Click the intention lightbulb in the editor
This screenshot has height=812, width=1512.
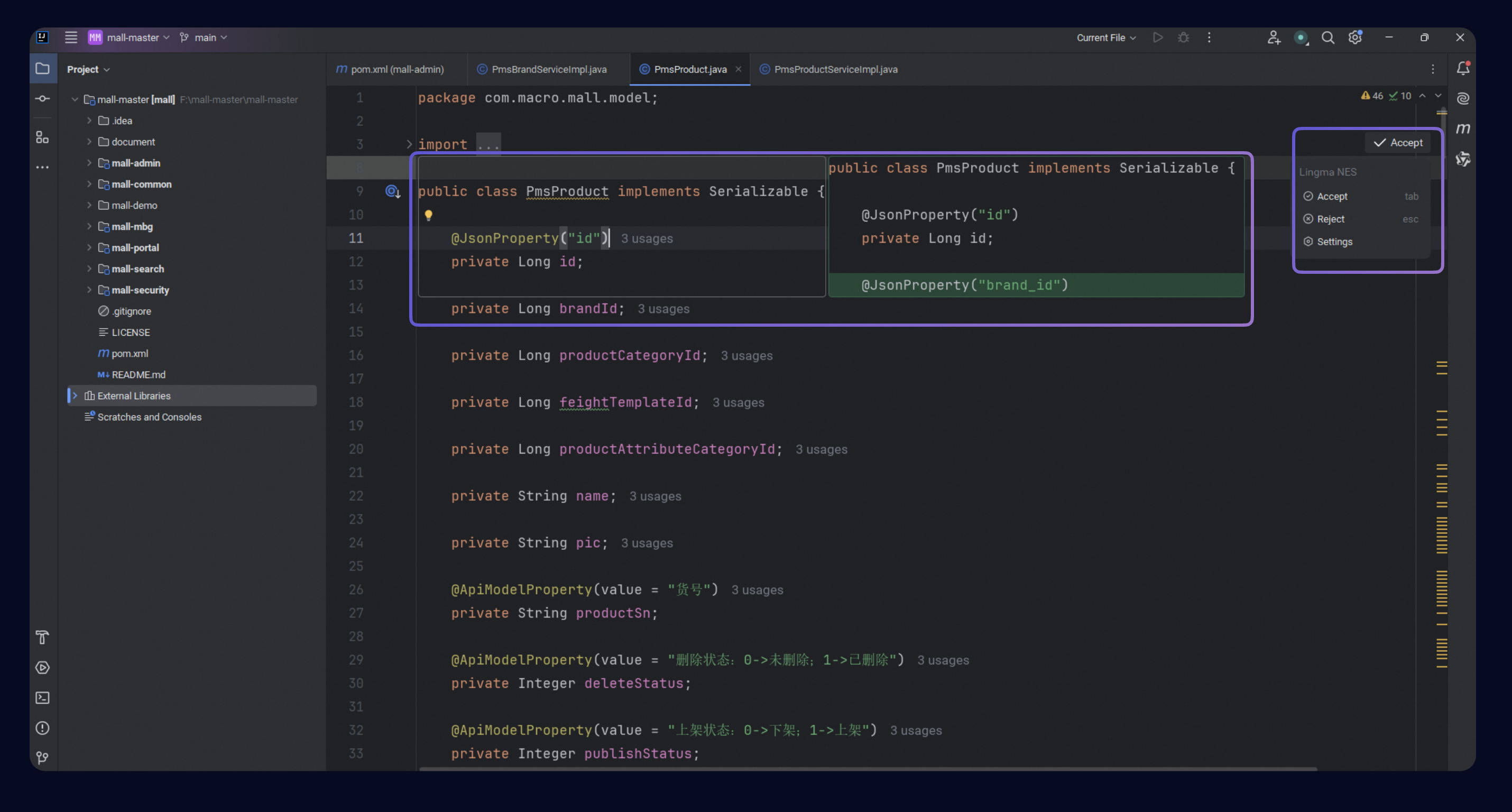pyautogui.click(x=428, y=216)
